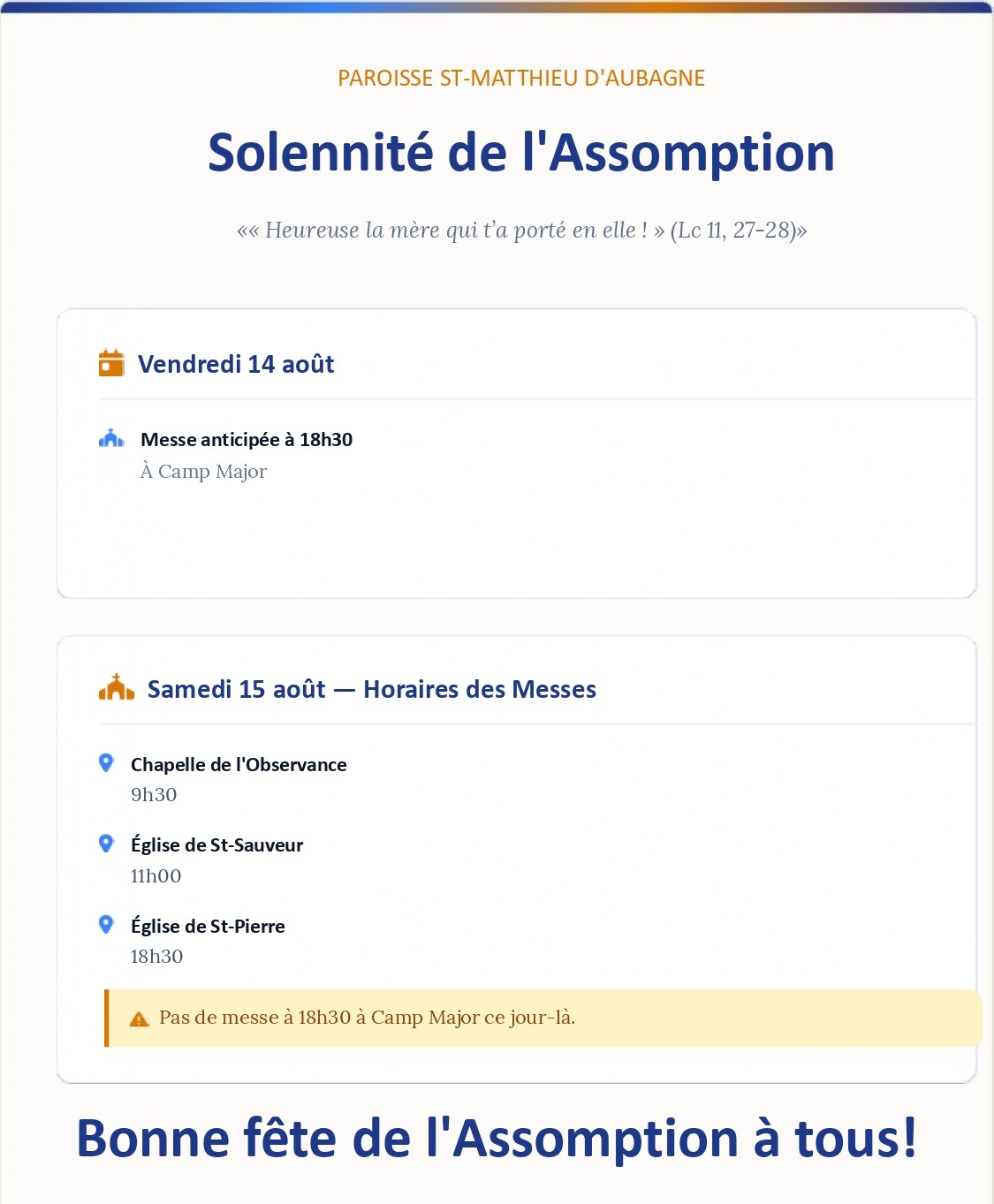The width and height of the screenshot is (994, 1204).
Task: Click the Messe anticipée à 18h30 entry
Action: coord(247,439)
